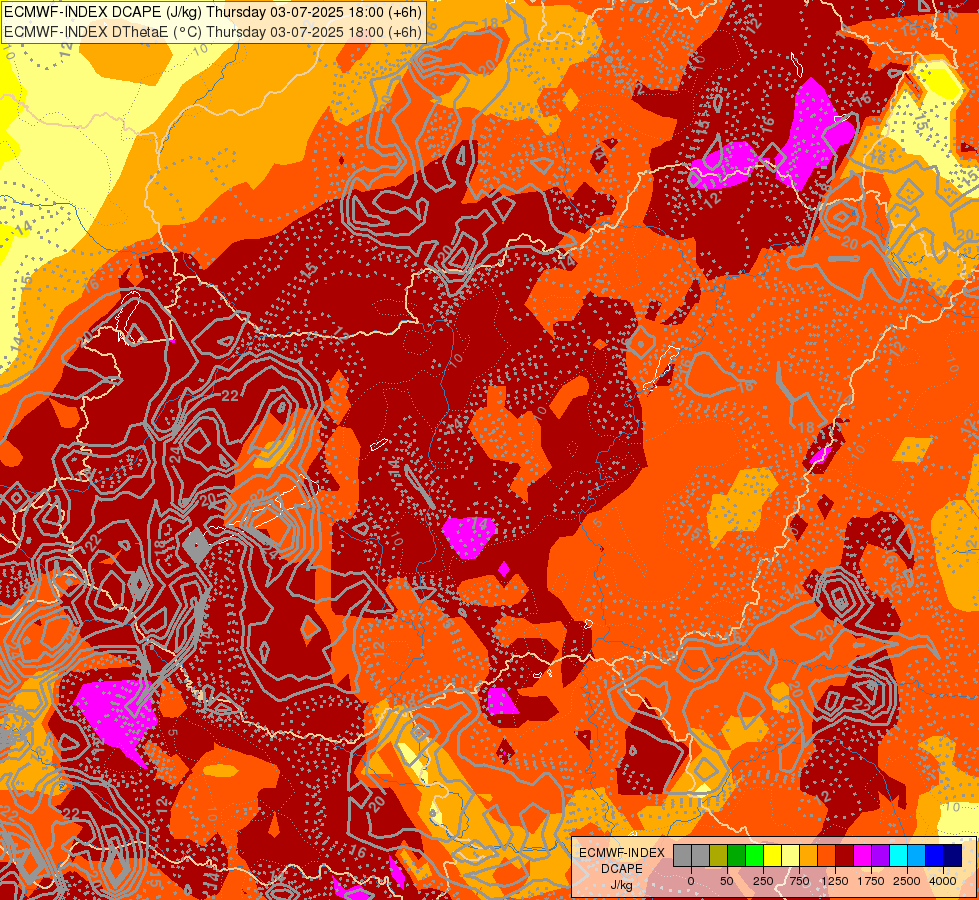Image resolution: width=979 pixels, height=900 pixels.
Task: Click the legend value 4000
Action: [943, 881]
